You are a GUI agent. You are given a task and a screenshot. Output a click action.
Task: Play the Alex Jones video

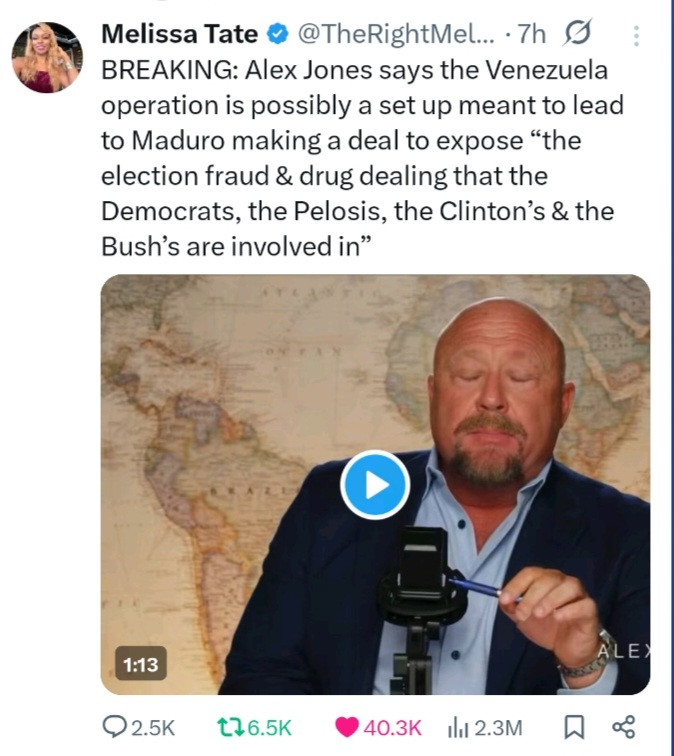click(x=374, y=485)
